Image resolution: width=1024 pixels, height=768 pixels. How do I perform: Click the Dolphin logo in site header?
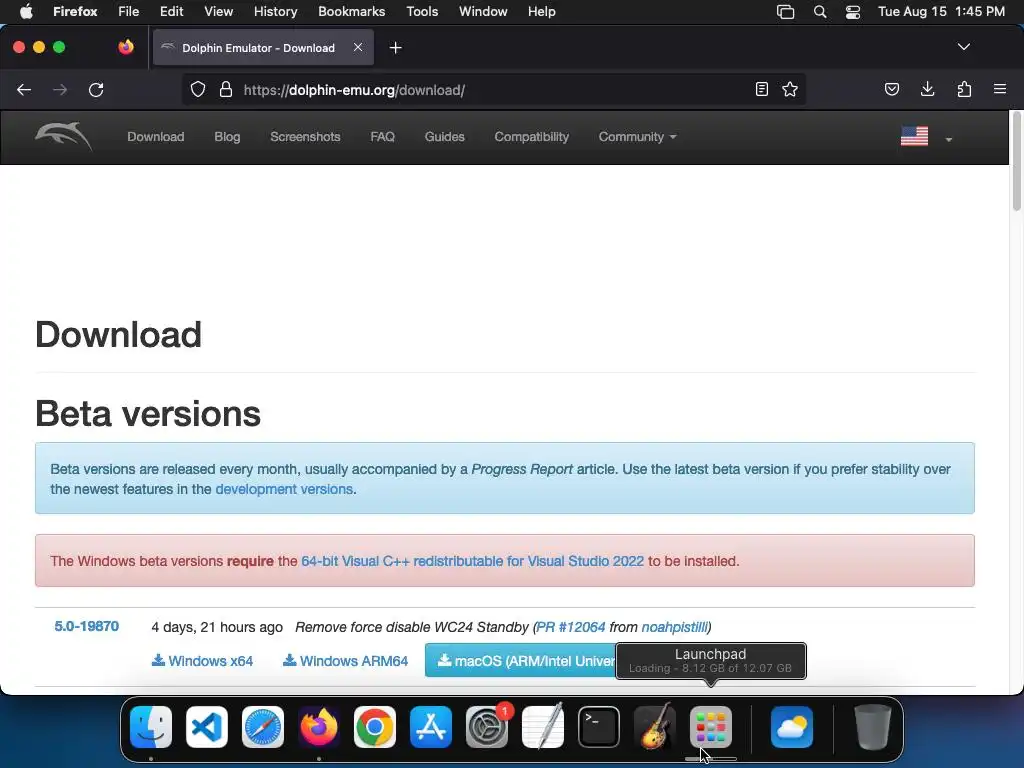(x=63, y=136)
